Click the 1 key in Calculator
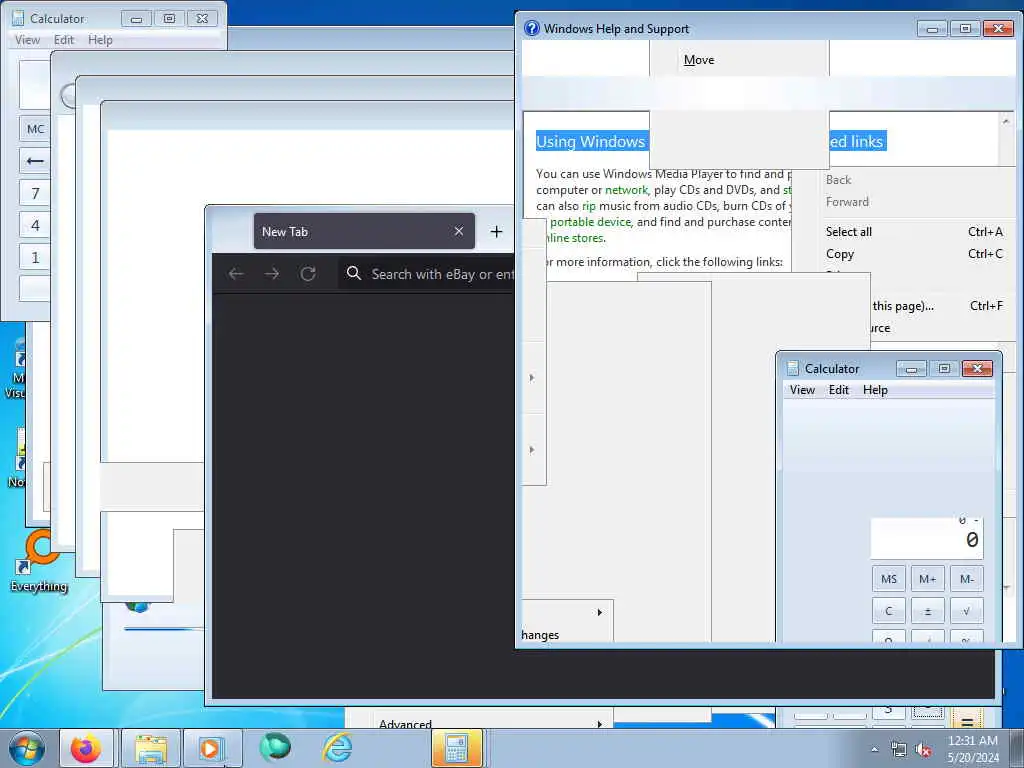 [x=35, y=257]
